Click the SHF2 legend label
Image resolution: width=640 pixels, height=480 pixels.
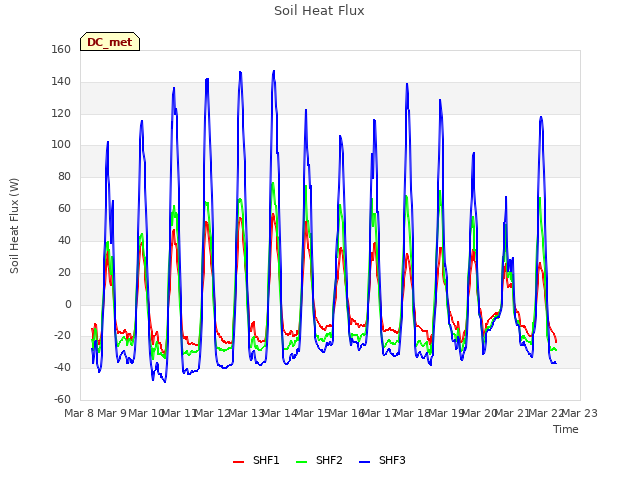(x=329, y=460)
